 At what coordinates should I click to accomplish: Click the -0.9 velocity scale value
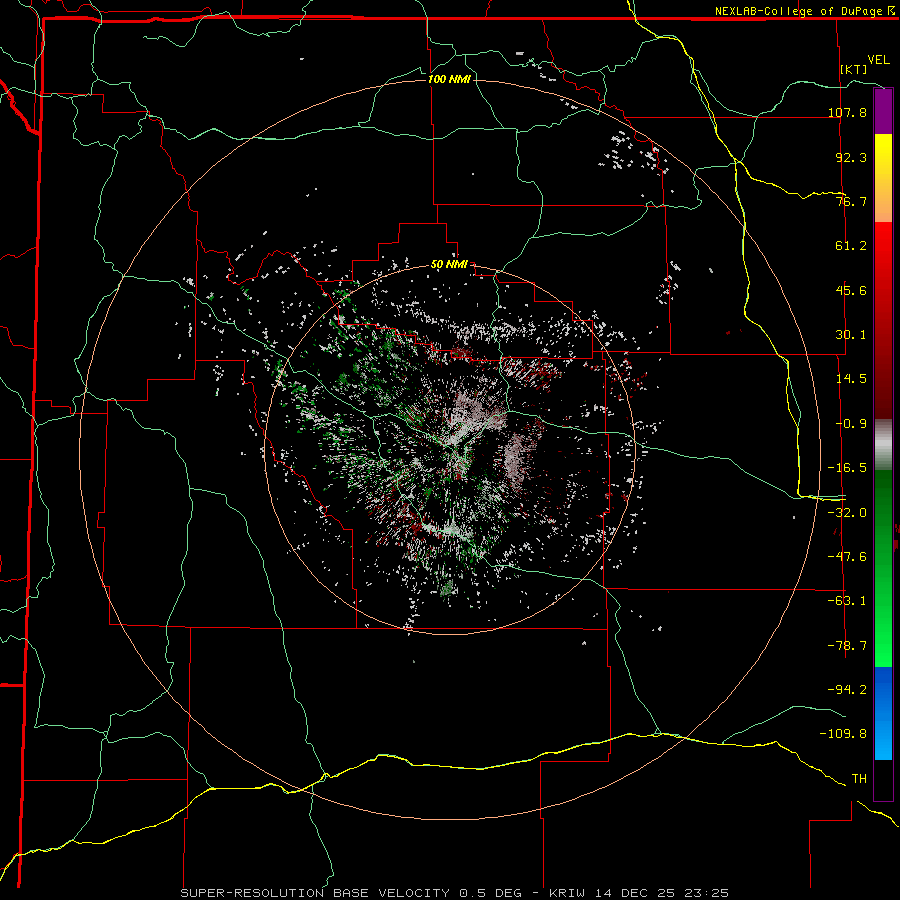pyautogui.click(x=851, y=424)
